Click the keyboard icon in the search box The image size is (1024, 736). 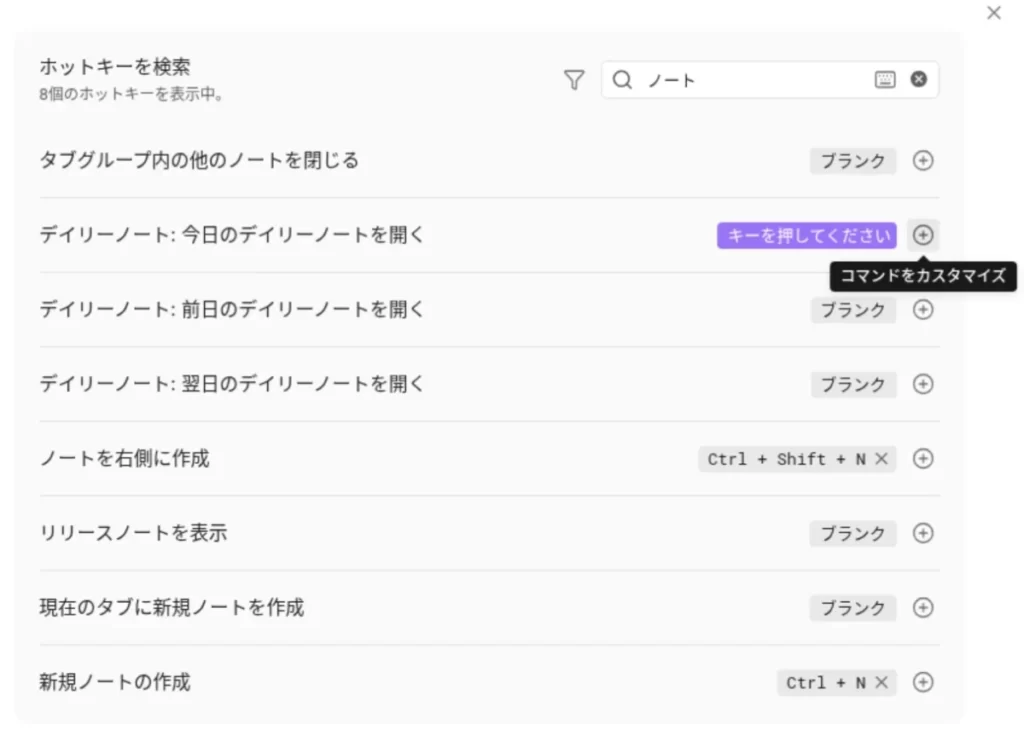point(885,80)
